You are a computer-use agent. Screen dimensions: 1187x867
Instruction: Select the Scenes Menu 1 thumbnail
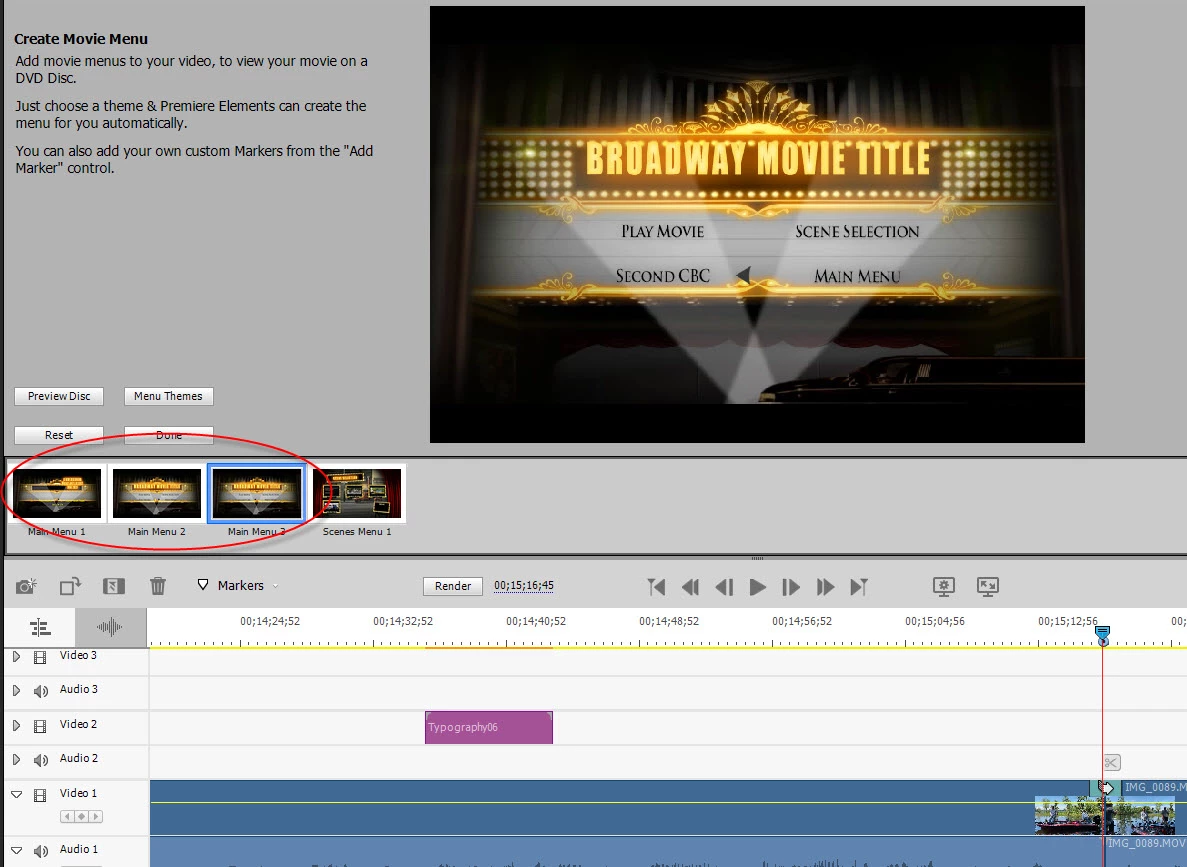pyautogui.click(x=357, y=494)
